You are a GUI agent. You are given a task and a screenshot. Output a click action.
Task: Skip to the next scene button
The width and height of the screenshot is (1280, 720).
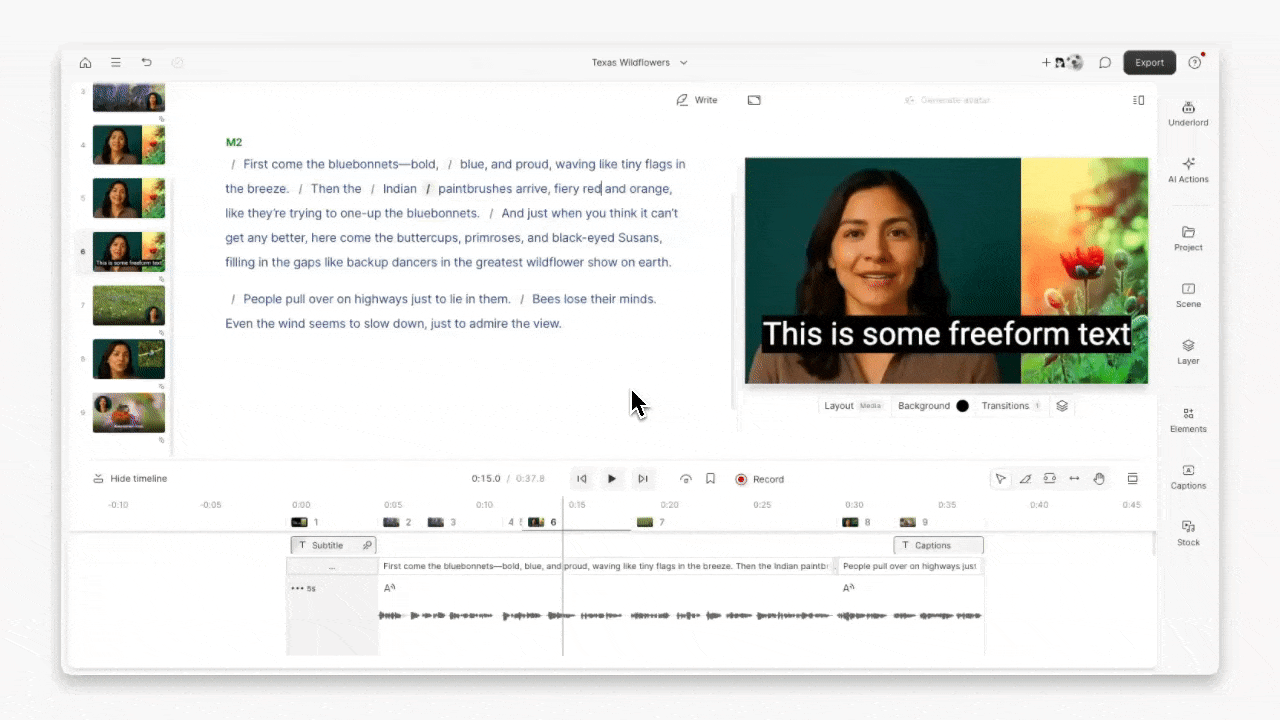click(643, 479)
